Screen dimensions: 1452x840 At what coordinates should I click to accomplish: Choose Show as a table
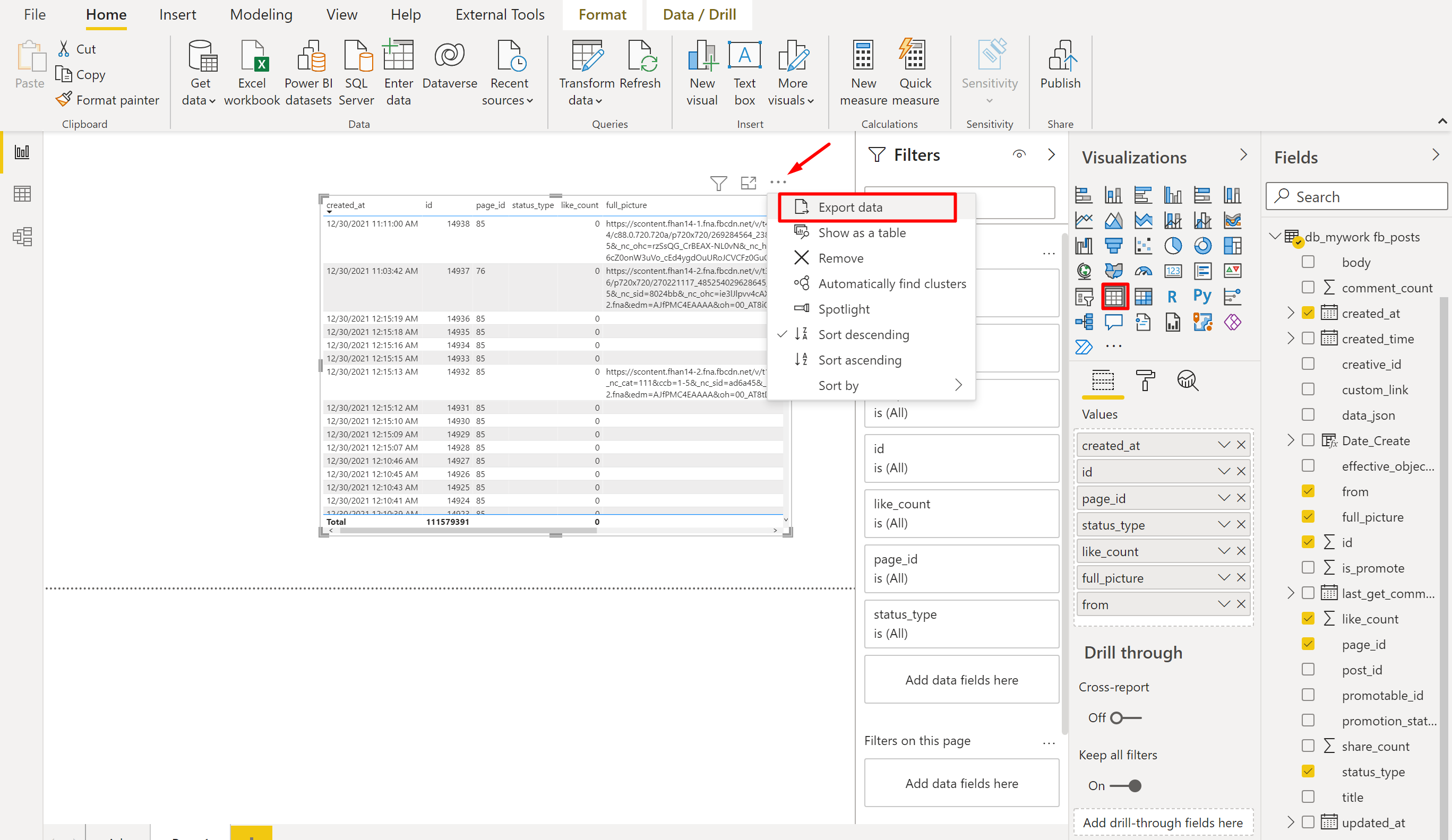pos(872,232)
